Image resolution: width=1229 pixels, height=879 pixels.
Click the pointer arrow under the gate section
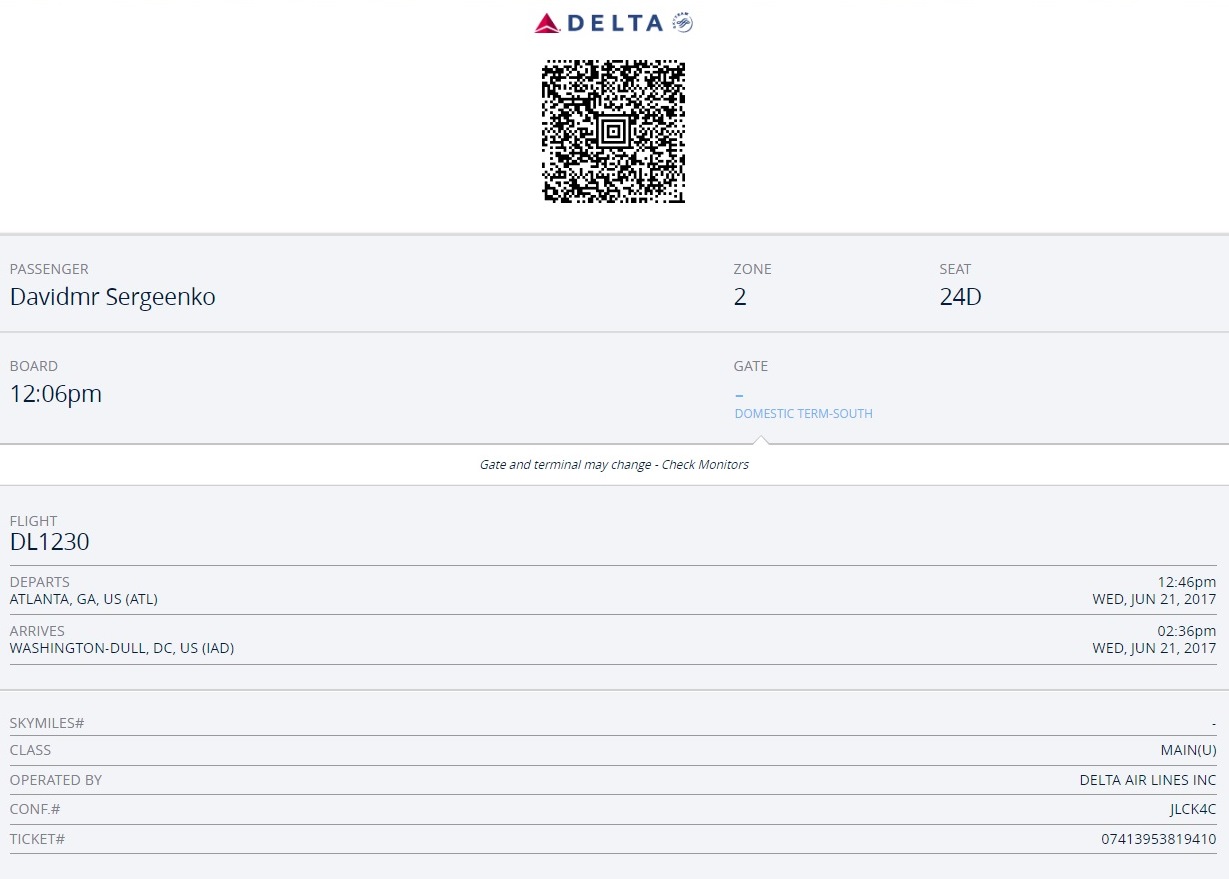click(761, 440)
